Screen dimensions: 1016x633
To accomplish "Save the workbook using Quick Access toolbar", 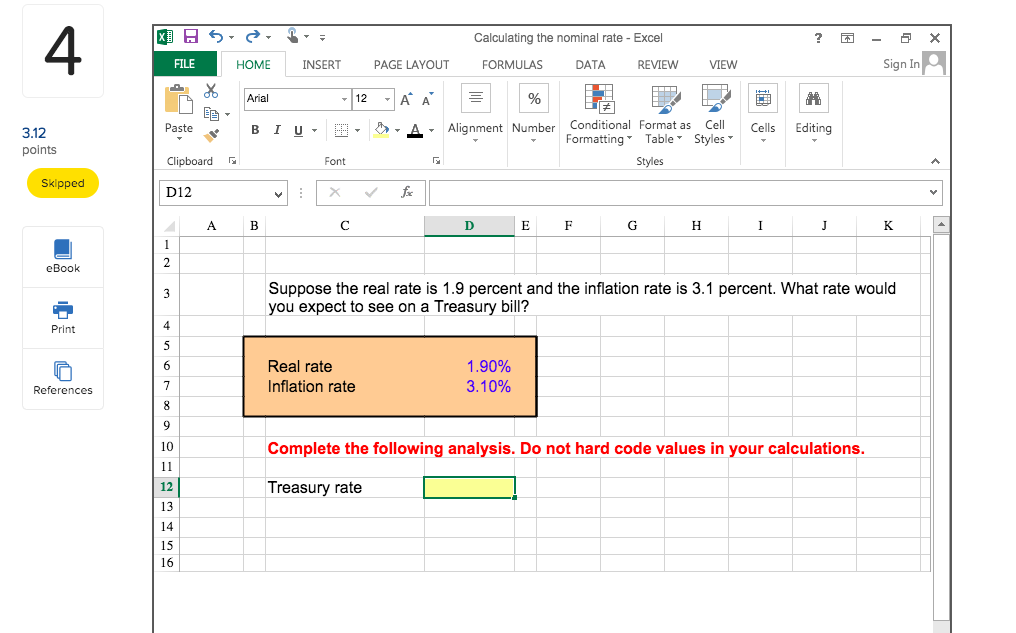I will click(191, 36).
